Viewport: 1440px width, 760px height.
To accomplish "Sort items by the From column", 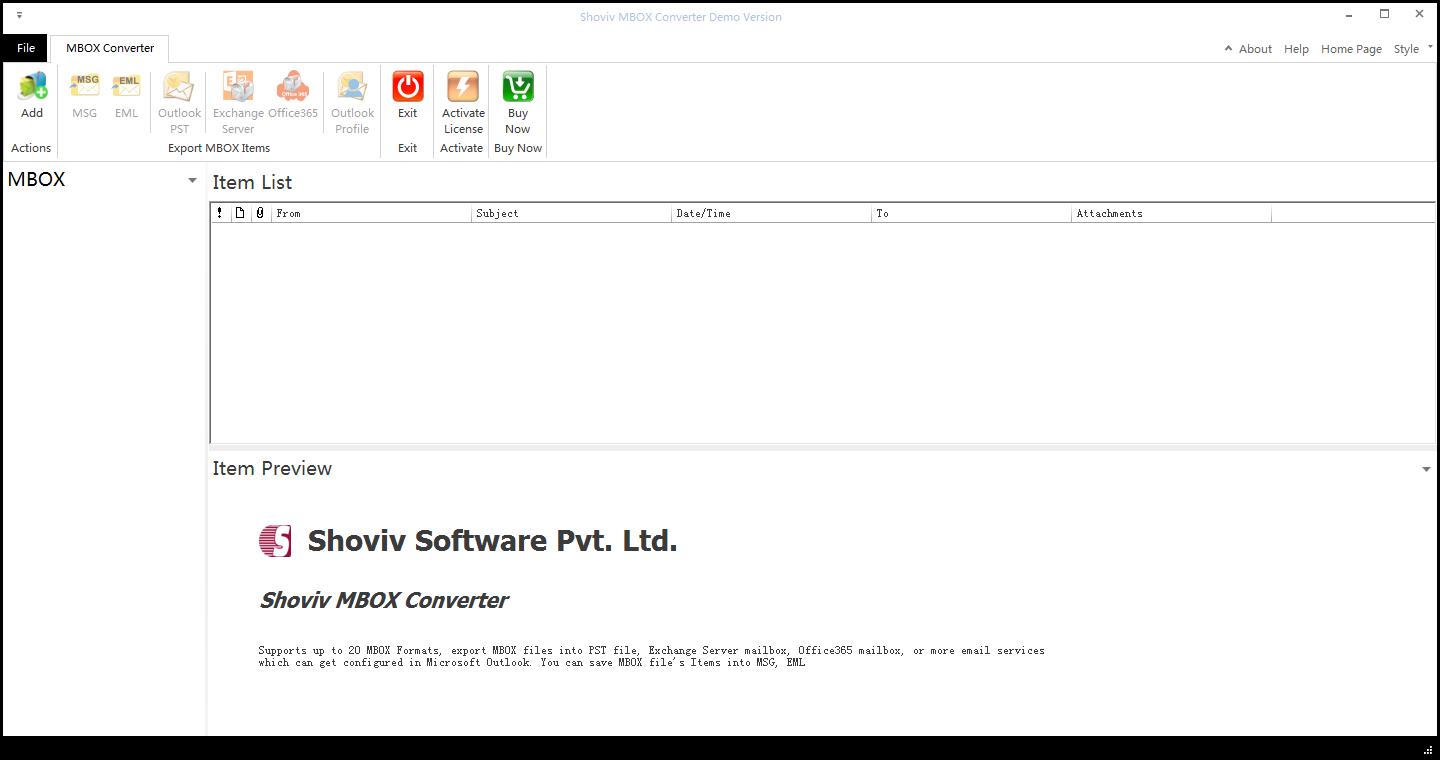I will (371, 213).
